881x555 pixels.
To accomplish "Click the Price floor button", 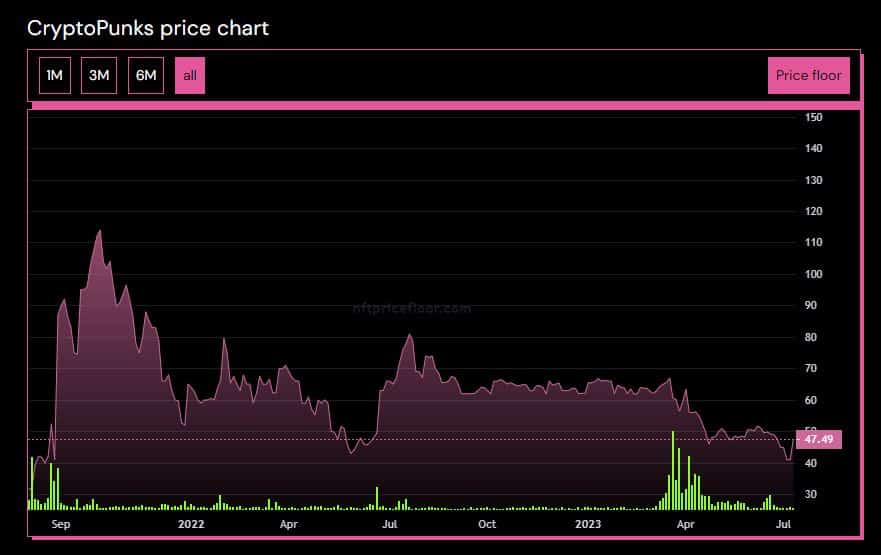I will [809, 75].
